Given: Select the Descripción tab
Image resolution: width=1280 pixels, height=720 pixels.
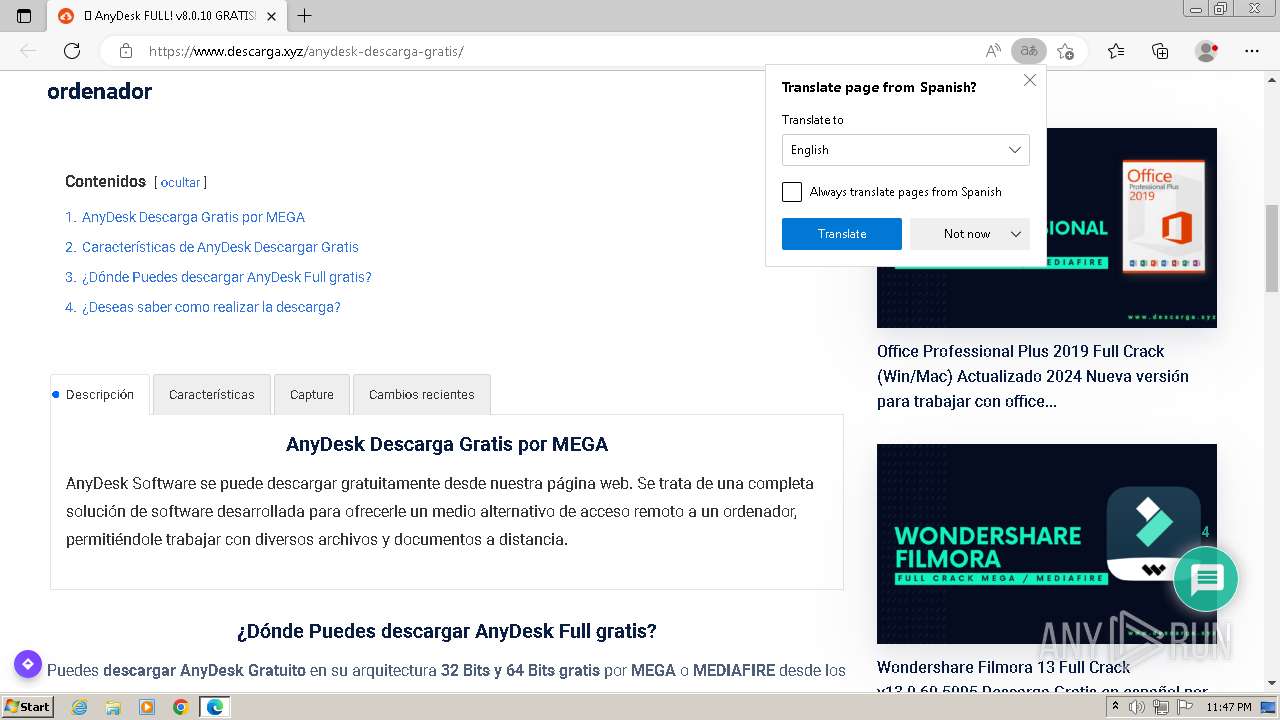Looking at the screenshot, I should 100,395.
